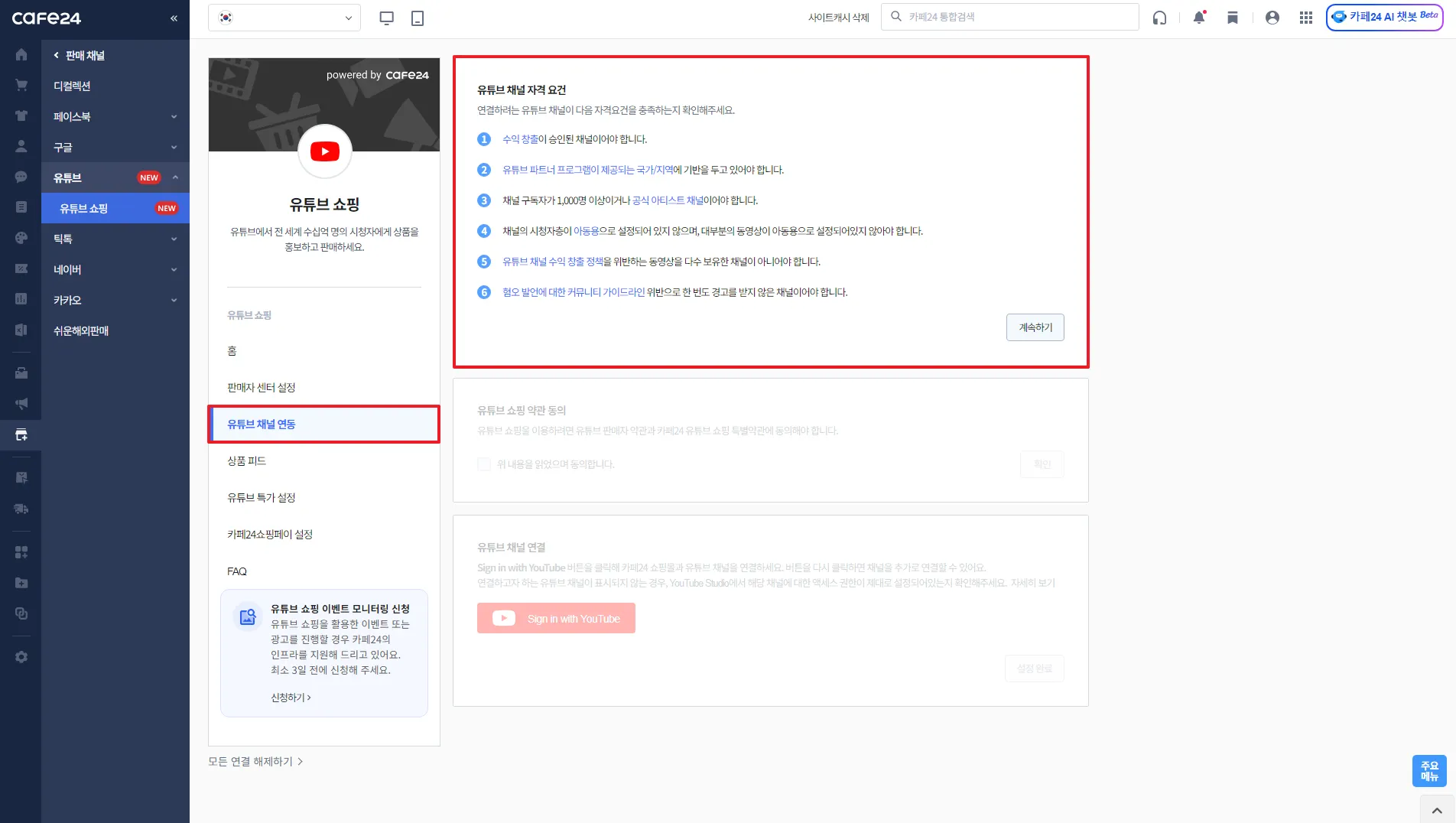Open the bar chart statistics icon
The image size is (1456, 823).
pos(21,299)
